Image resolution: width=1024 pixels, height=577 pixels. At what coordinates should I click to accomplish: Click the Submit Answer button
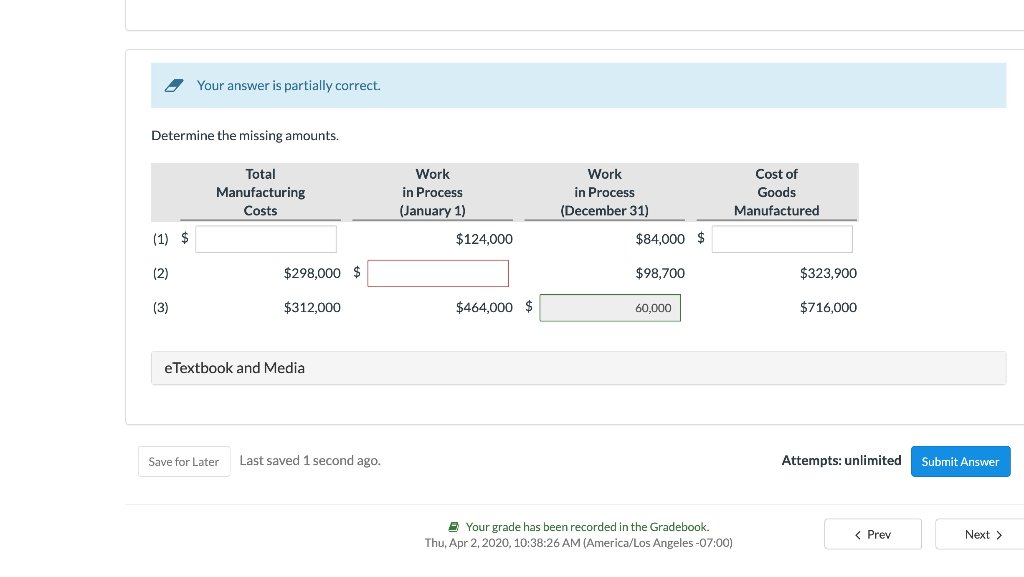pos(961,461)
